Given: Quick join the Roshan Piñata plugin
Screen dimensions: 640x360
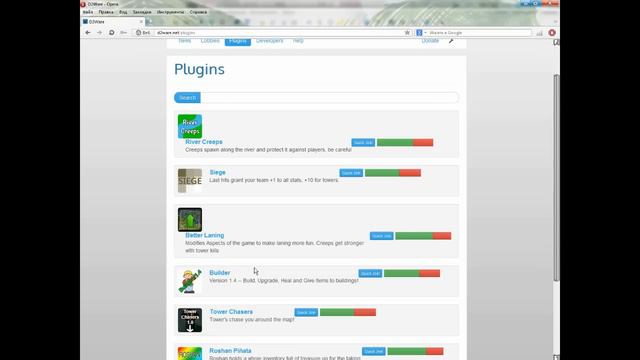Looking at the screenshot, I should [373, 351].
